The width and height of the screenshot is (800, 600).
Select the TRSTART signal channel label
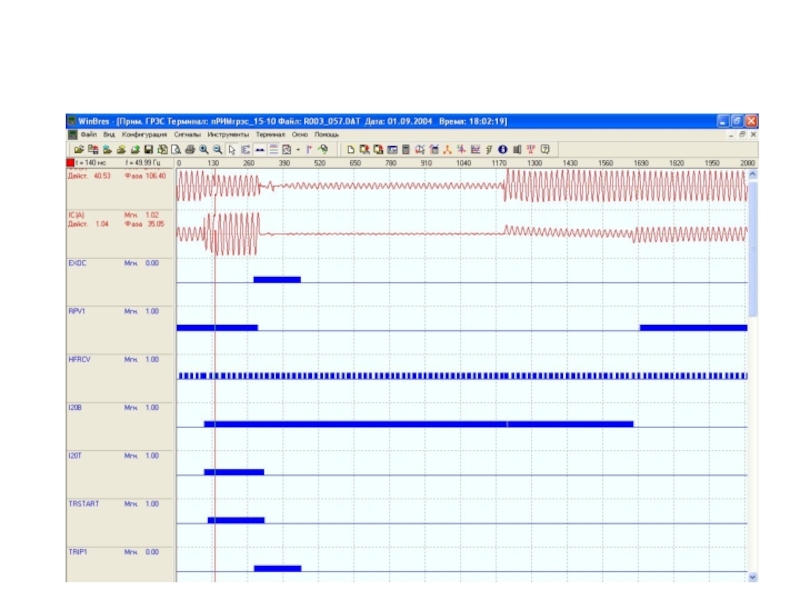83,504
